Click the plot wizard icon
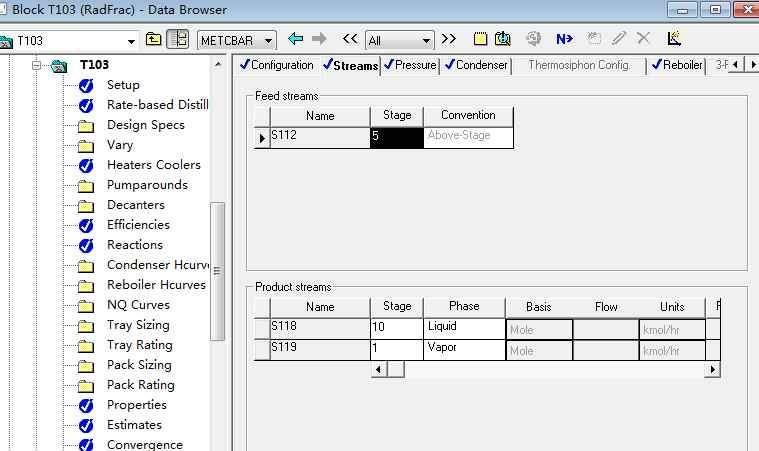The height and width of the screenshot is (451, 759). point(674,39)
